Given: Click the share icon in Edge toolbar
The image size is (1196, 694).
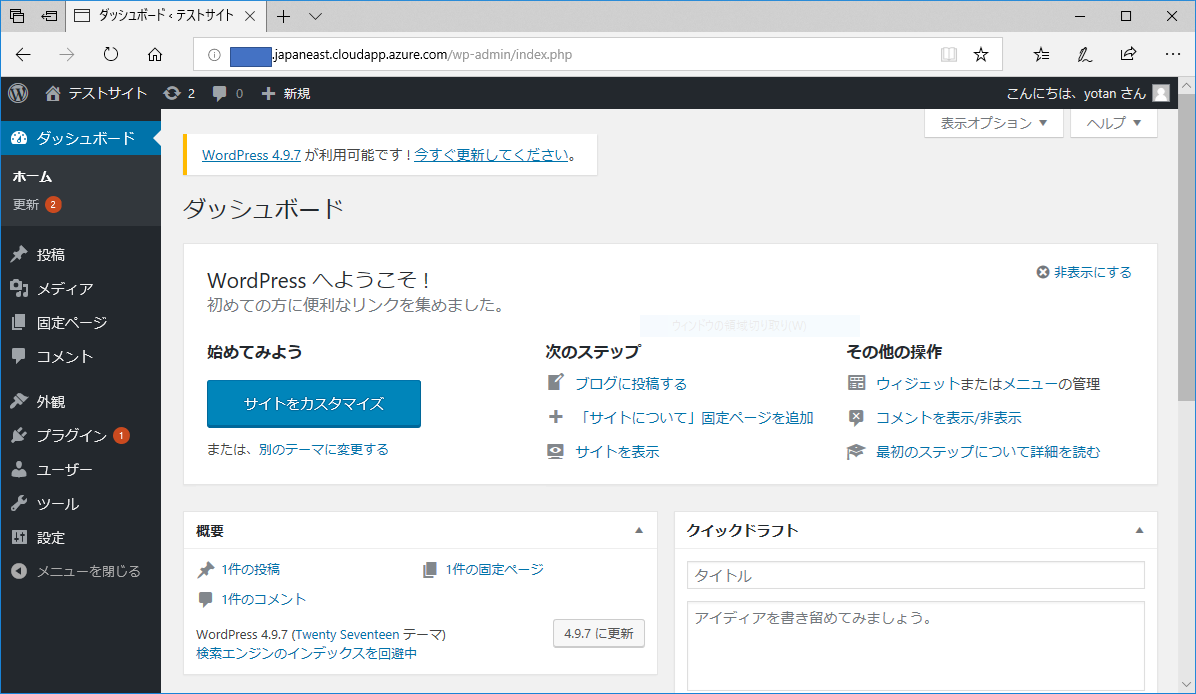Looking at the screenshot, I should [1128, 54].
